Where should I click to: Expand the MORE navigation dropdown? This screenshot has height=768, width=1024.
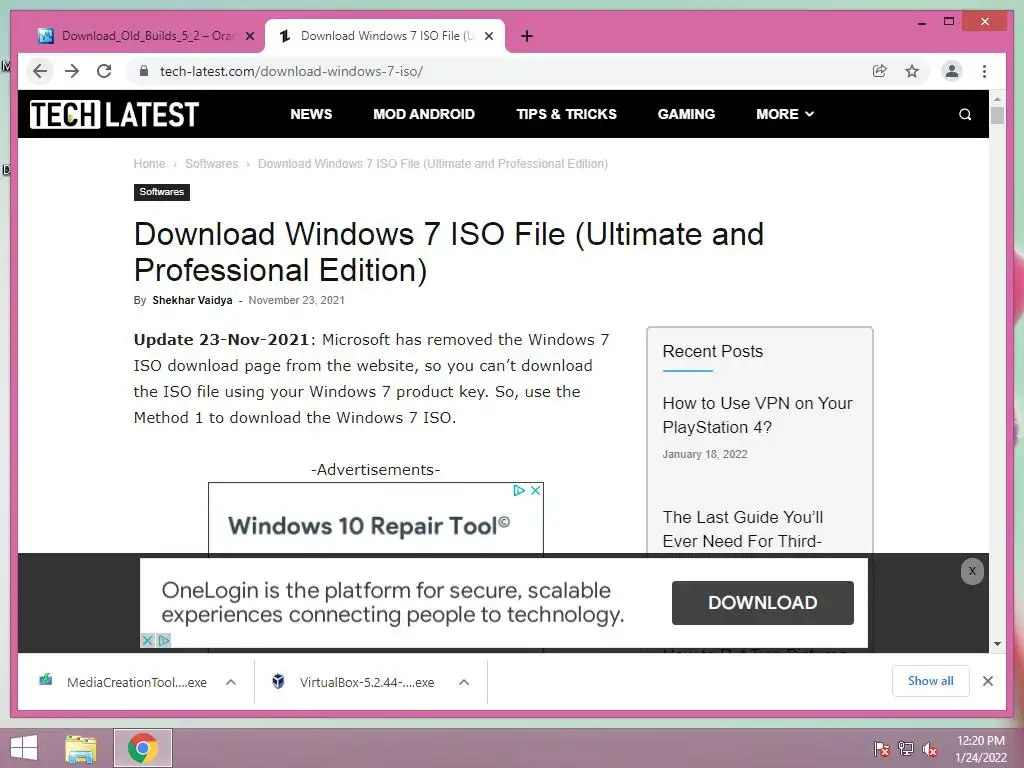[x=785, y=114]
